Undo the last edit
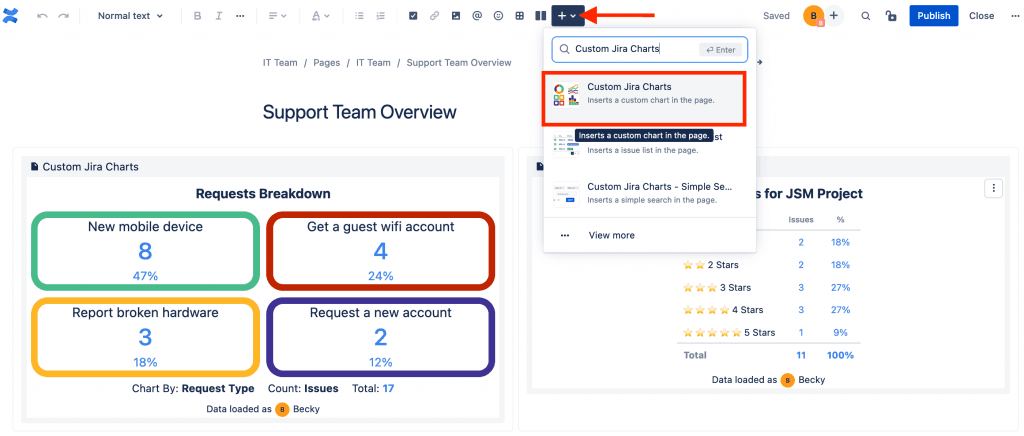The image size is (1024, 436). click(x=42, y=16)
